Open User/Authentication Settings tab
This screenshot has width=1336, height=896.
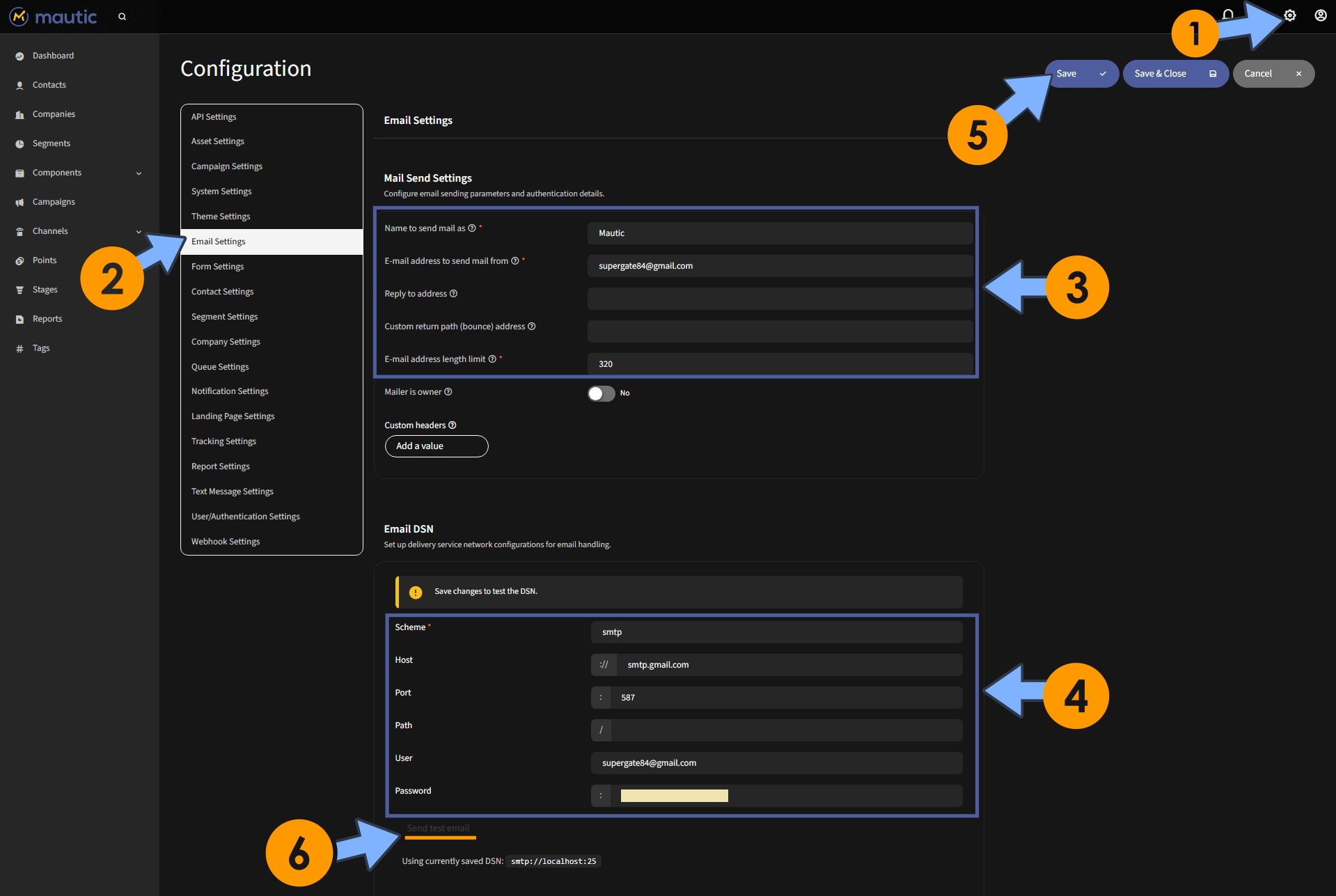point(272,517)
